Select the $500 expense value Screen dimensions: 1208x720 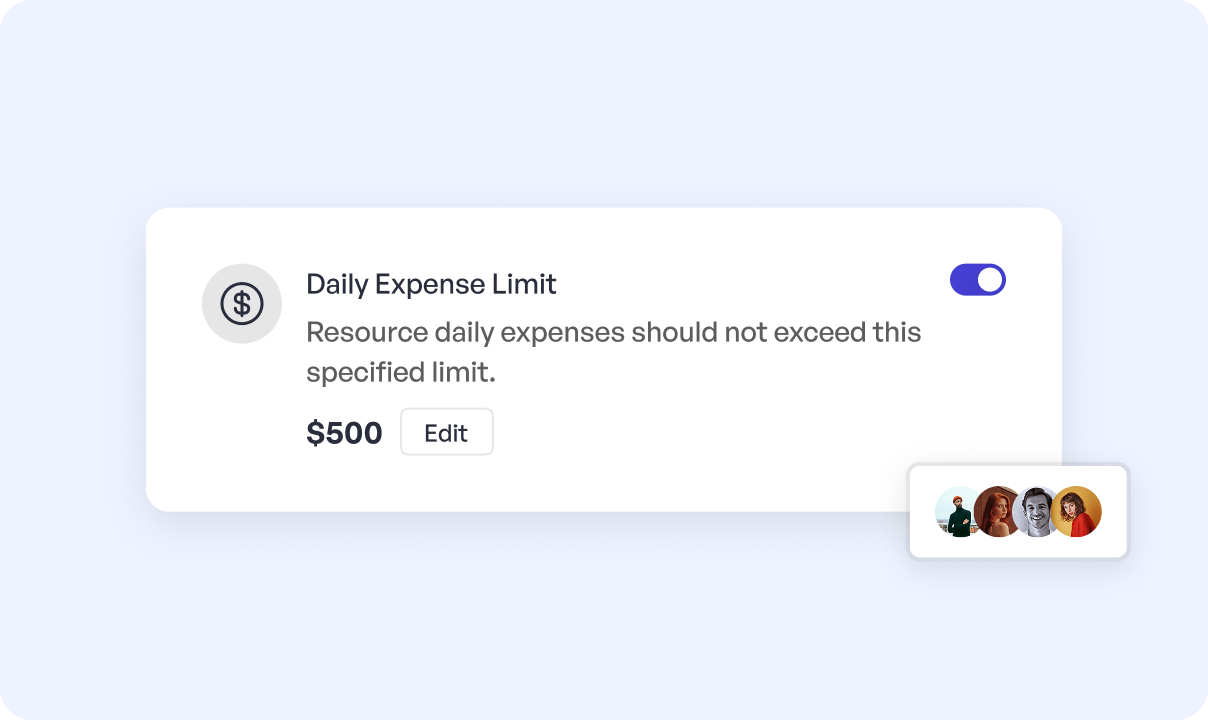(x=344, y=431)
